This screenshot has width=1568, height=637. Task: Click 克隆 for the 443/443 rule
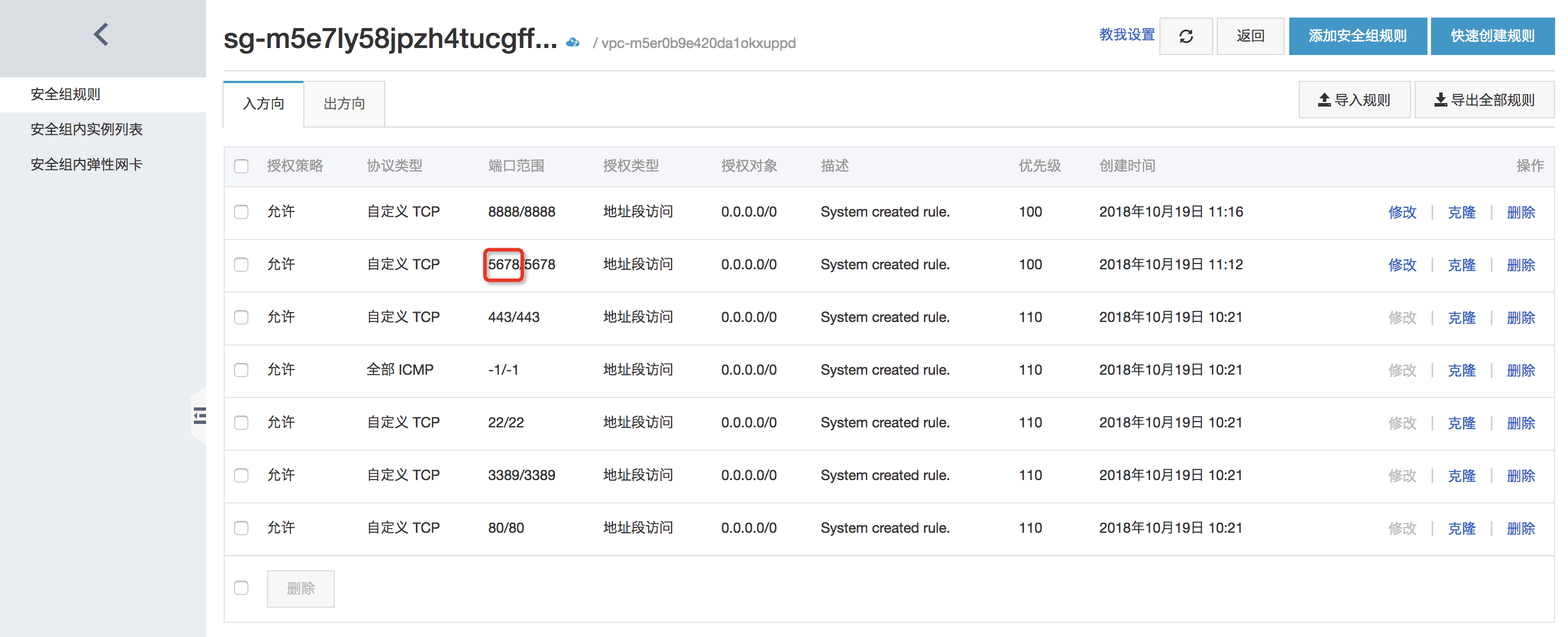(1461, 317)
